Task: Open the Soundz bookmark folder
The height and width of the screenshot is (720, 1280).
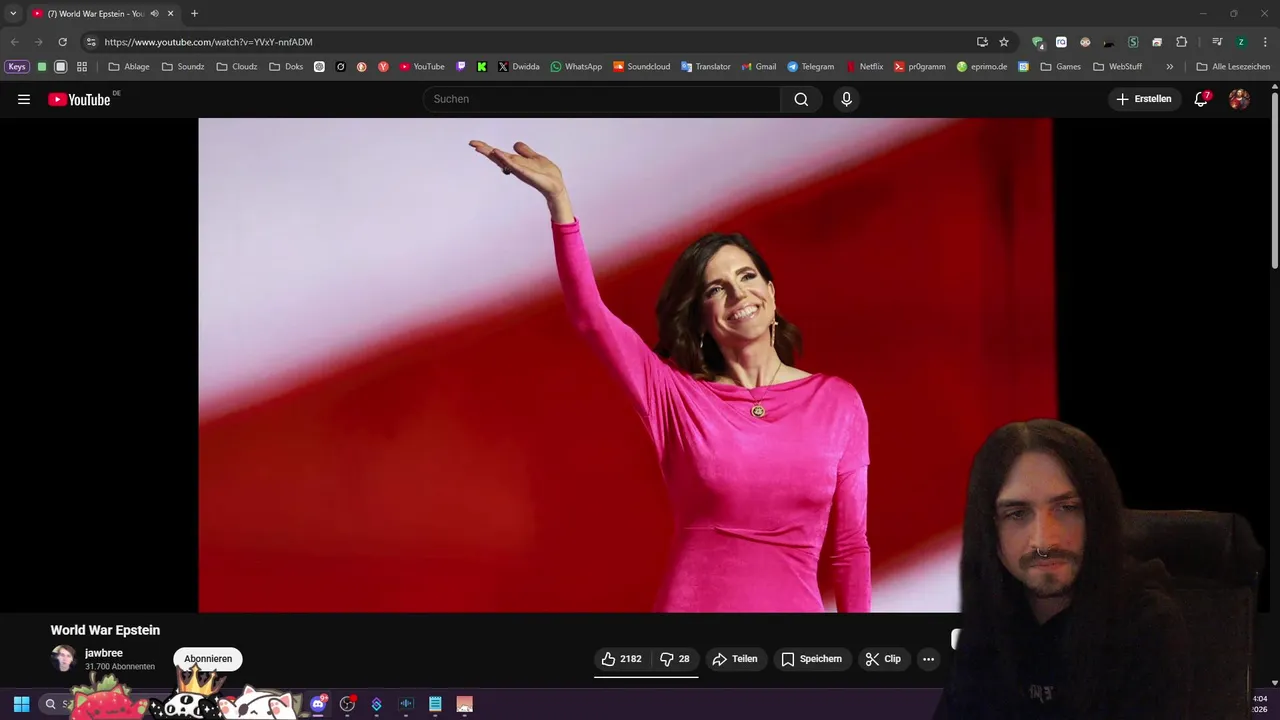Action: pyautogui.click(x=183, y=67)
